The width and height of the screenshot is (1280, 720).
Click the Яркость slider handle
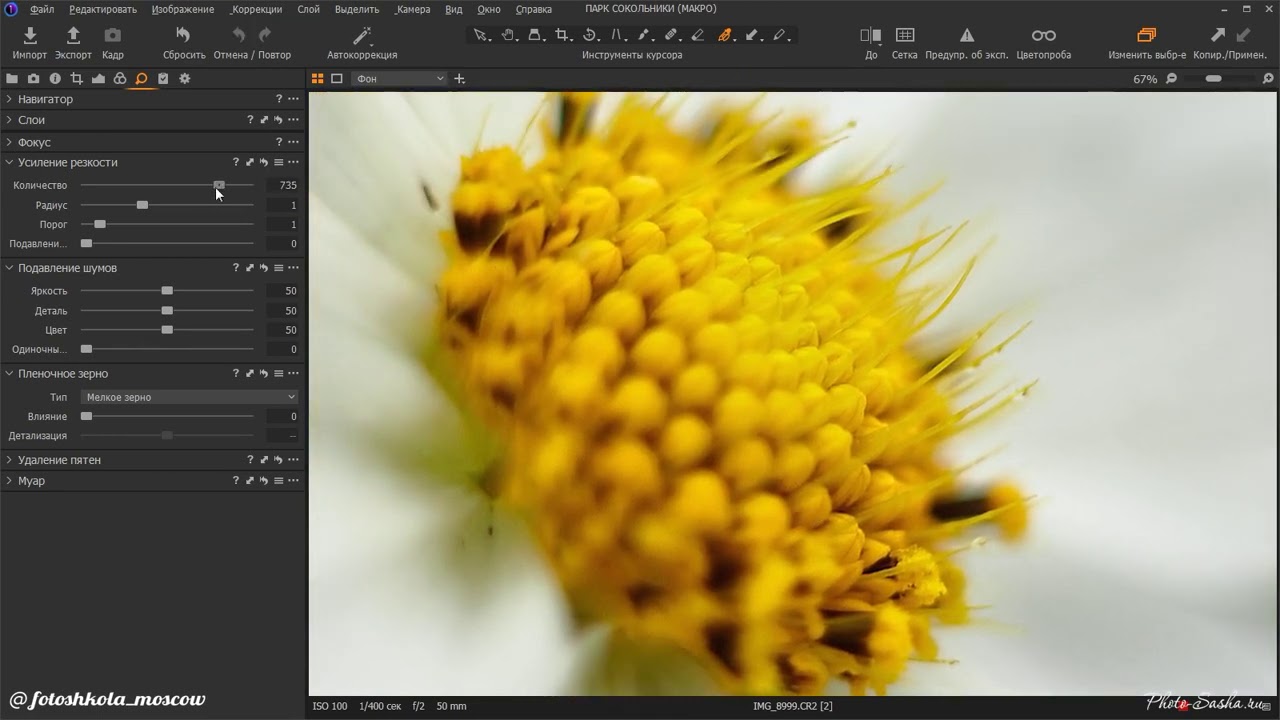click(x=167, y=291)
